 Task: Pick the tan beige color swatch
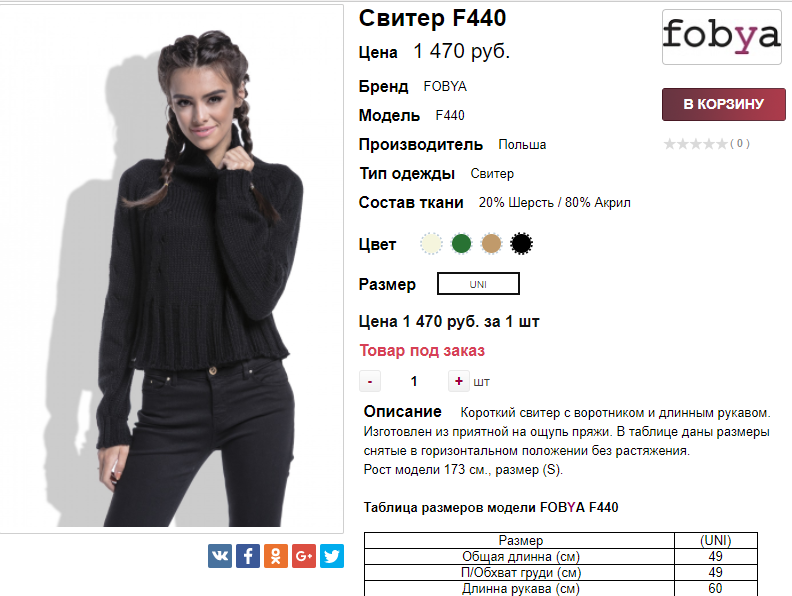[491, 243]
